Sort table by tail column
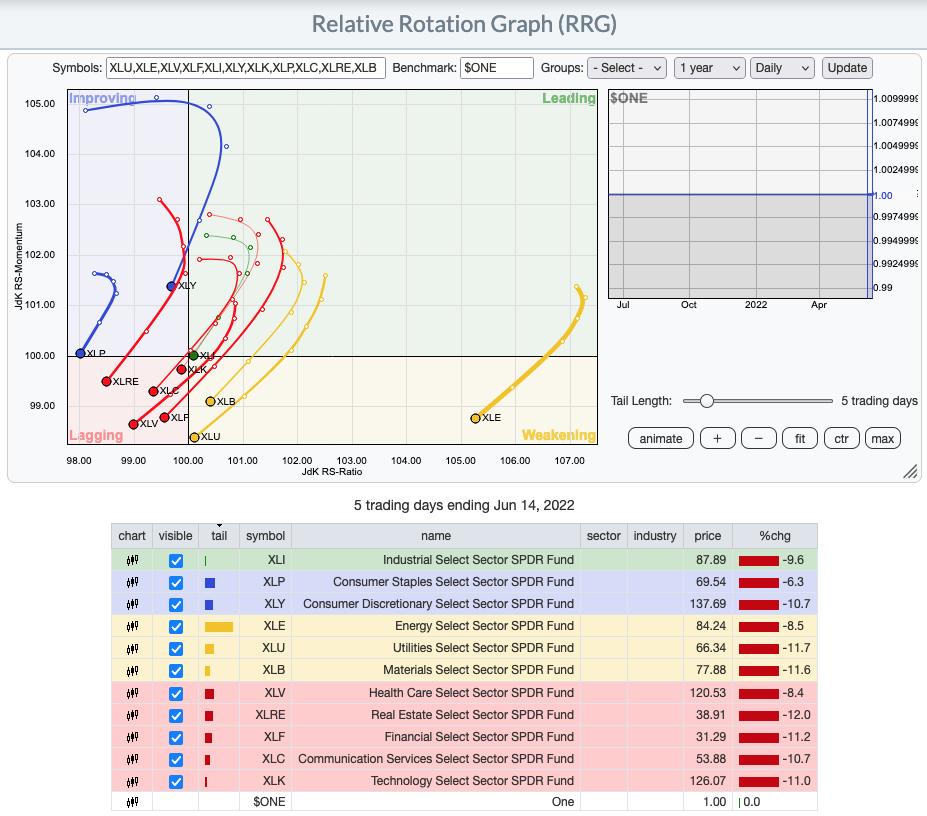927x816 pixels. coord(219,536)
